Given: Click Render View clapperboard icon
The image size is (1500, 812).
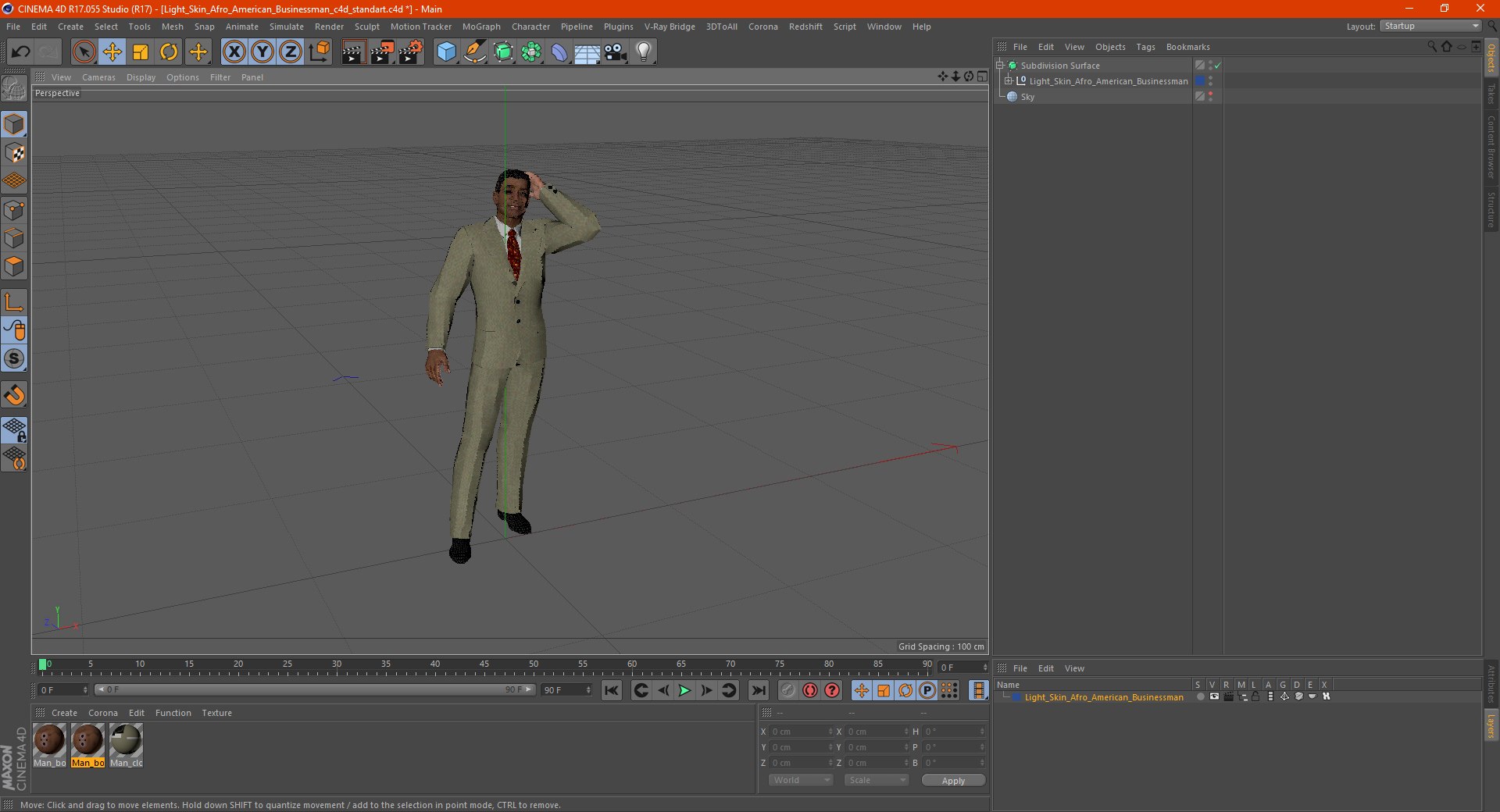Looking at the screenshot, I should click(x=353, y=52).
